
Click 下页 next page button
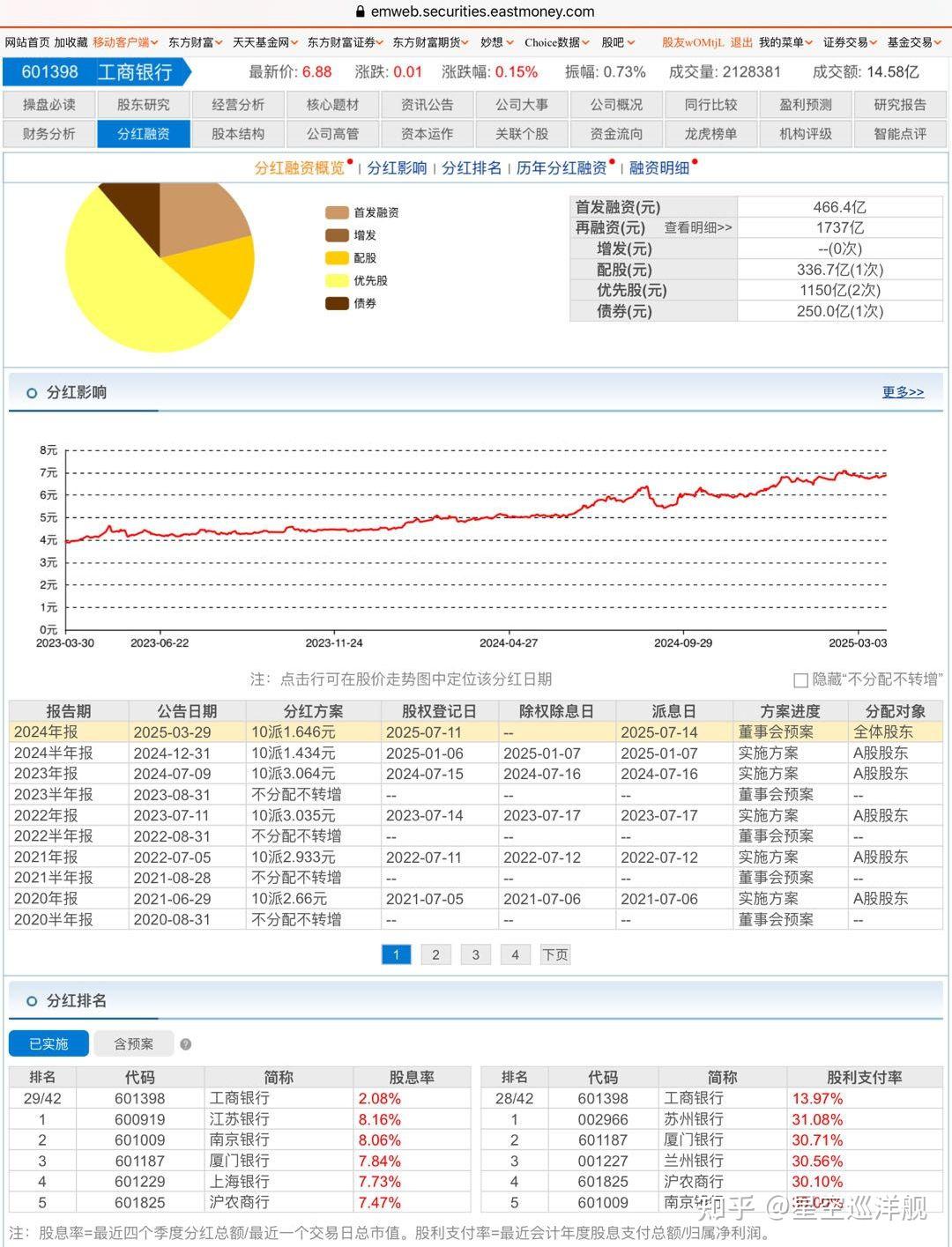point(555,954)
